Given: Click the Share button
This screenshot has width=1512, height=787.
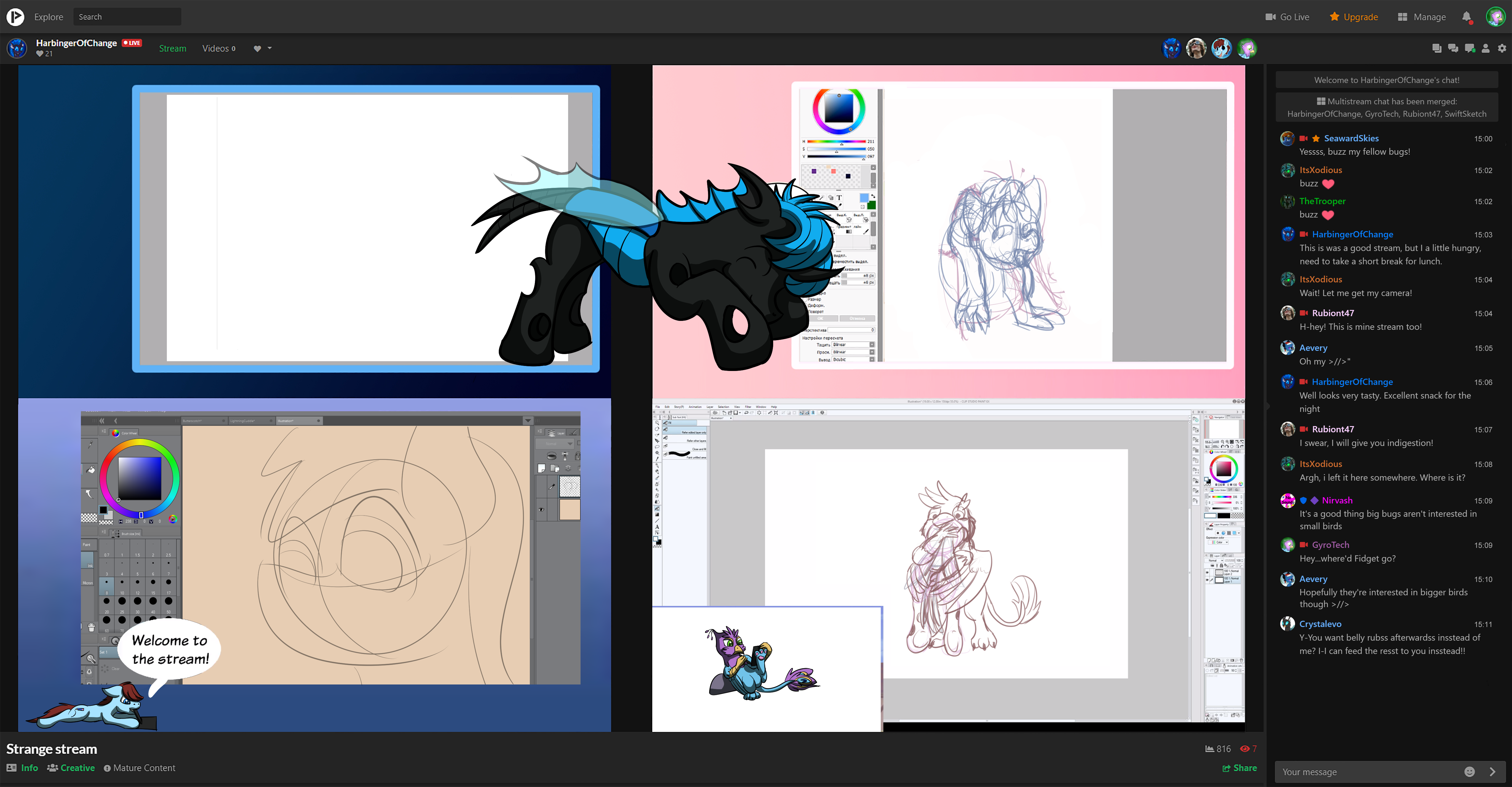Looking at the screenshot, I should pos(1239,768).
